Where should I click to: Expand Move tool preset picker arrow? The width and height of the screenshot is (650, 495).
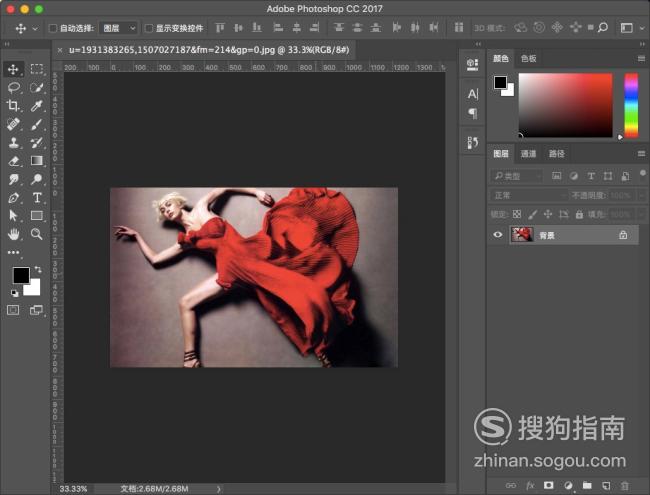tap(35, 29)
